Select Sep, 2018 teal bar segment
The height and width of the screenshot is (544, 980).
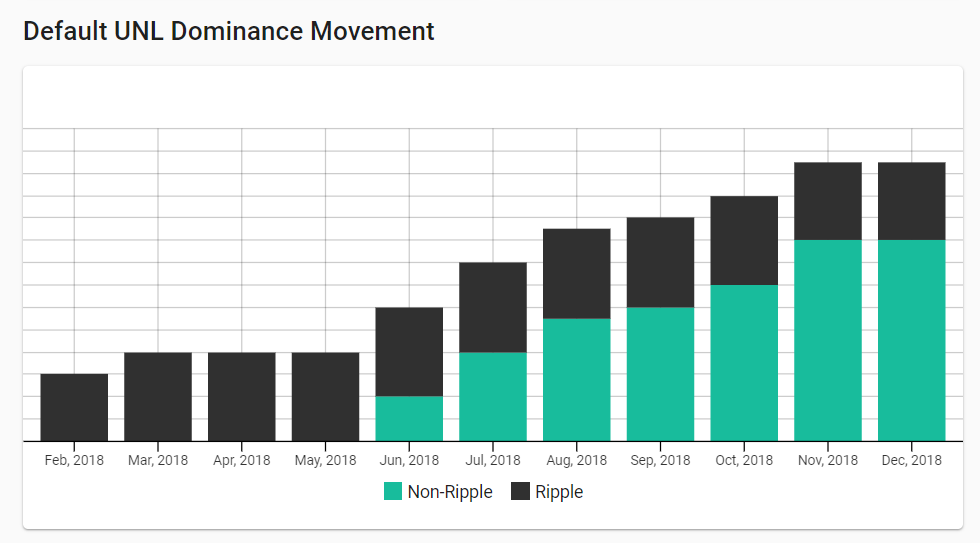click(x=661, y=374)
